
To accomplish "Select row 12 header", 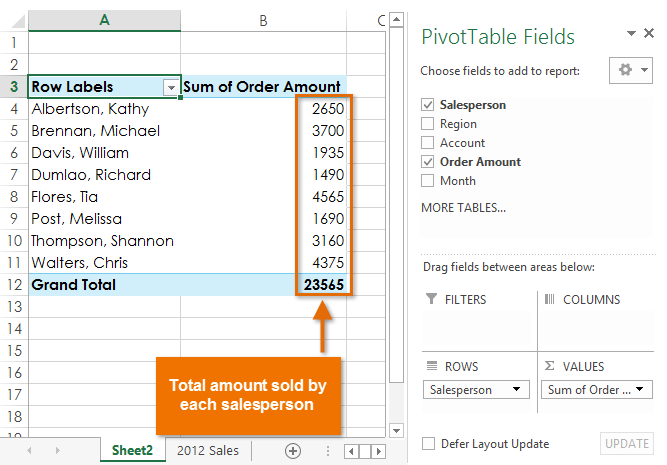I will tap(14, 285).
